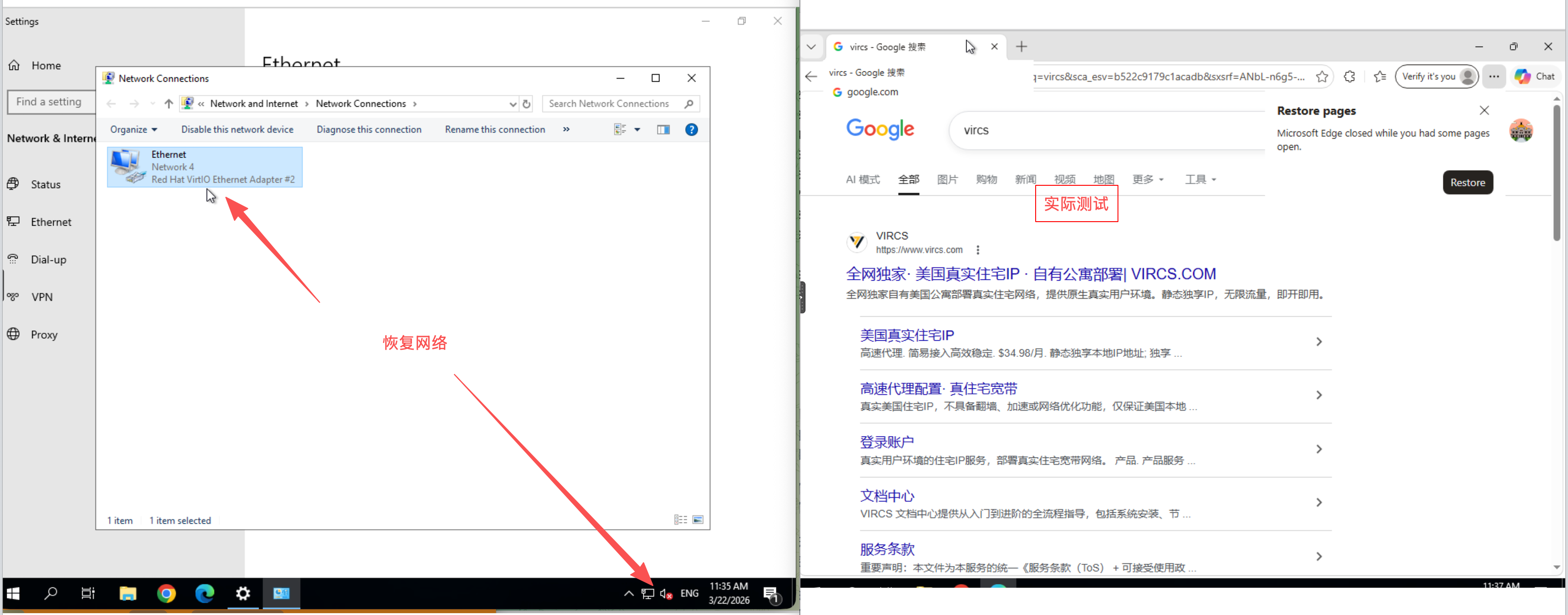Open Edge favorites list icon
Viewport: 1568px width, 615px height.
pyautogui.click(x=1380, y=77)
